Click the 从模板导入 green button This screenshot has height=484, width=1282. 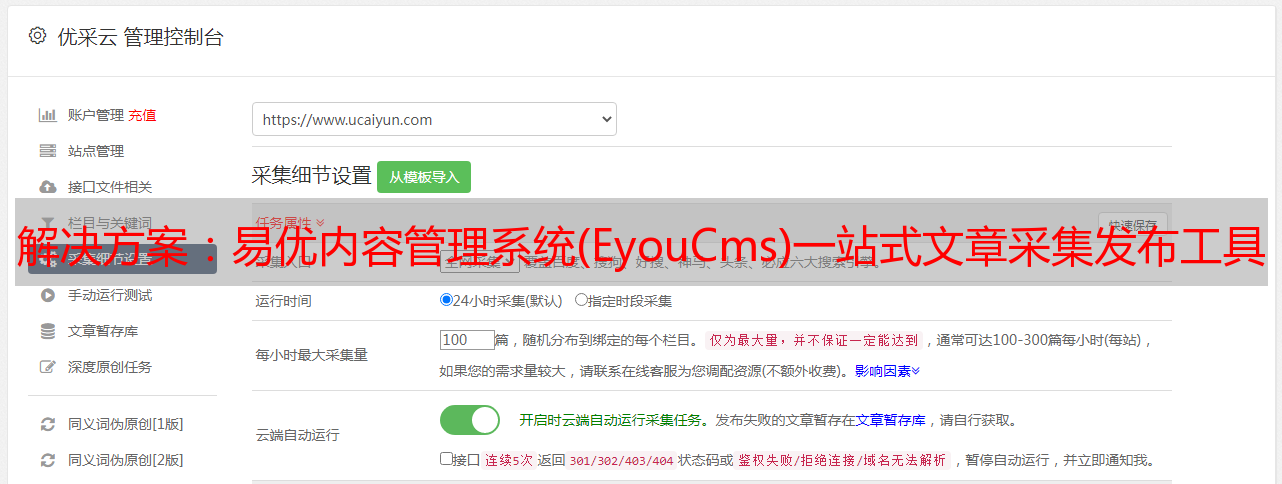[424, 177]
